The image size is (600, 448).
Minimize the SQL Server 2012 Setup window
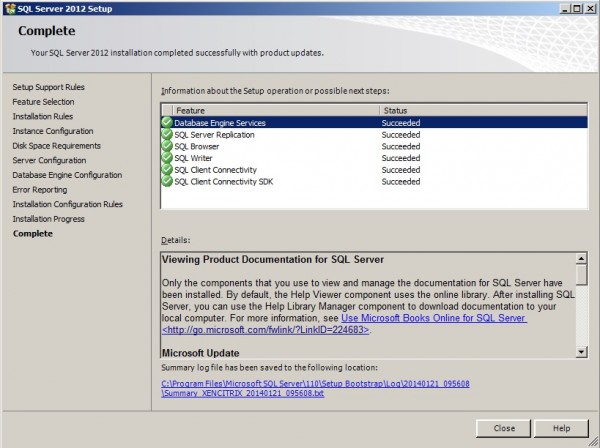pos(565,8)
